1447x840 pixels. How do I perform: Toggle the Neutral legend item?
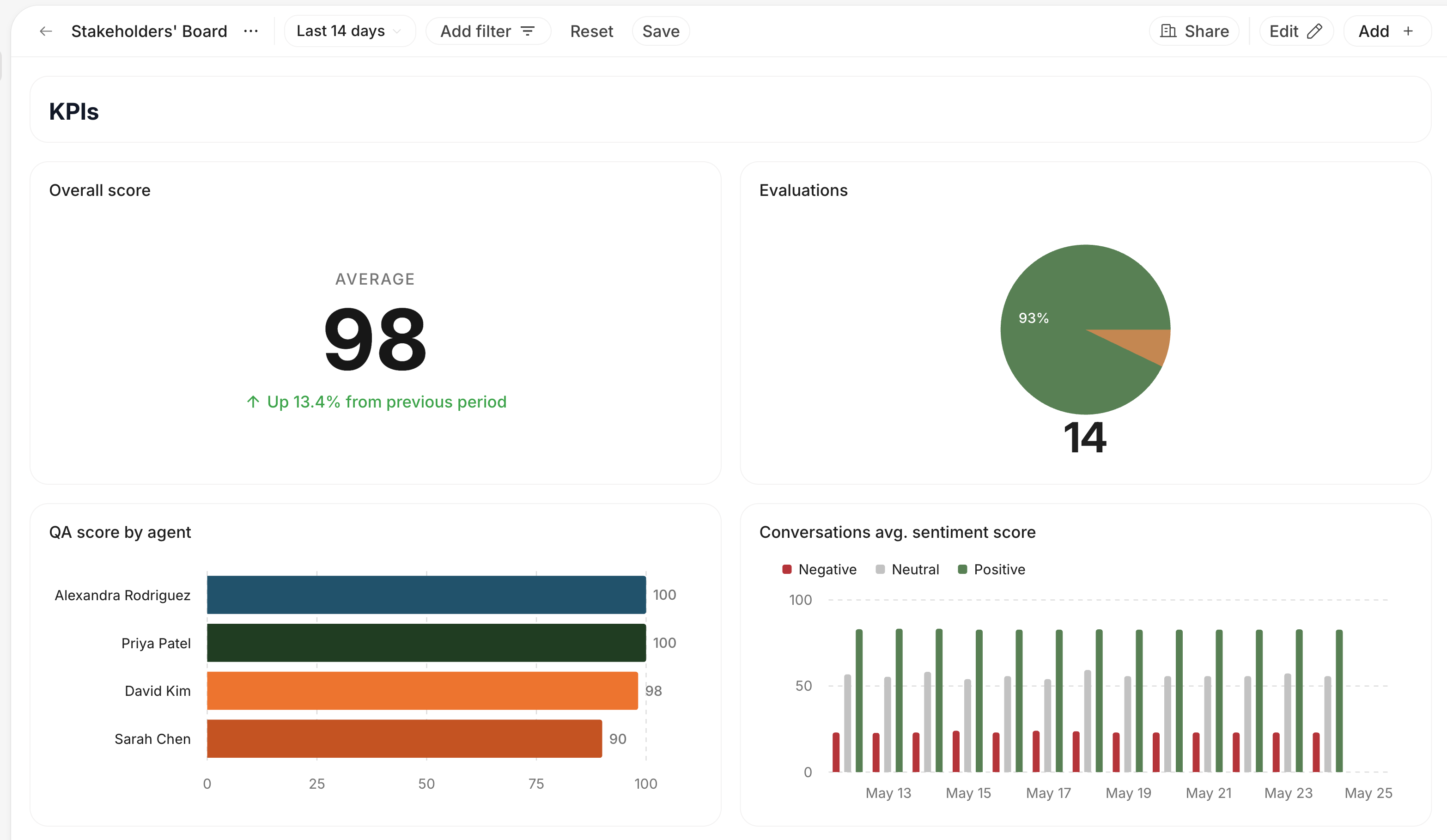[907, 570]
